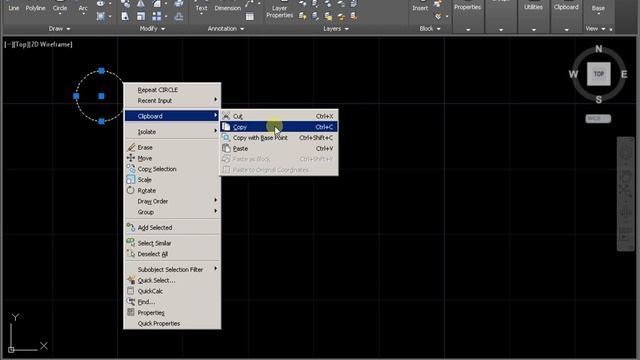Image resolution: width=640 pixels, height=360 pixels.
Task: Click the Scale icon in context menu
Action: tap(131, 180)
